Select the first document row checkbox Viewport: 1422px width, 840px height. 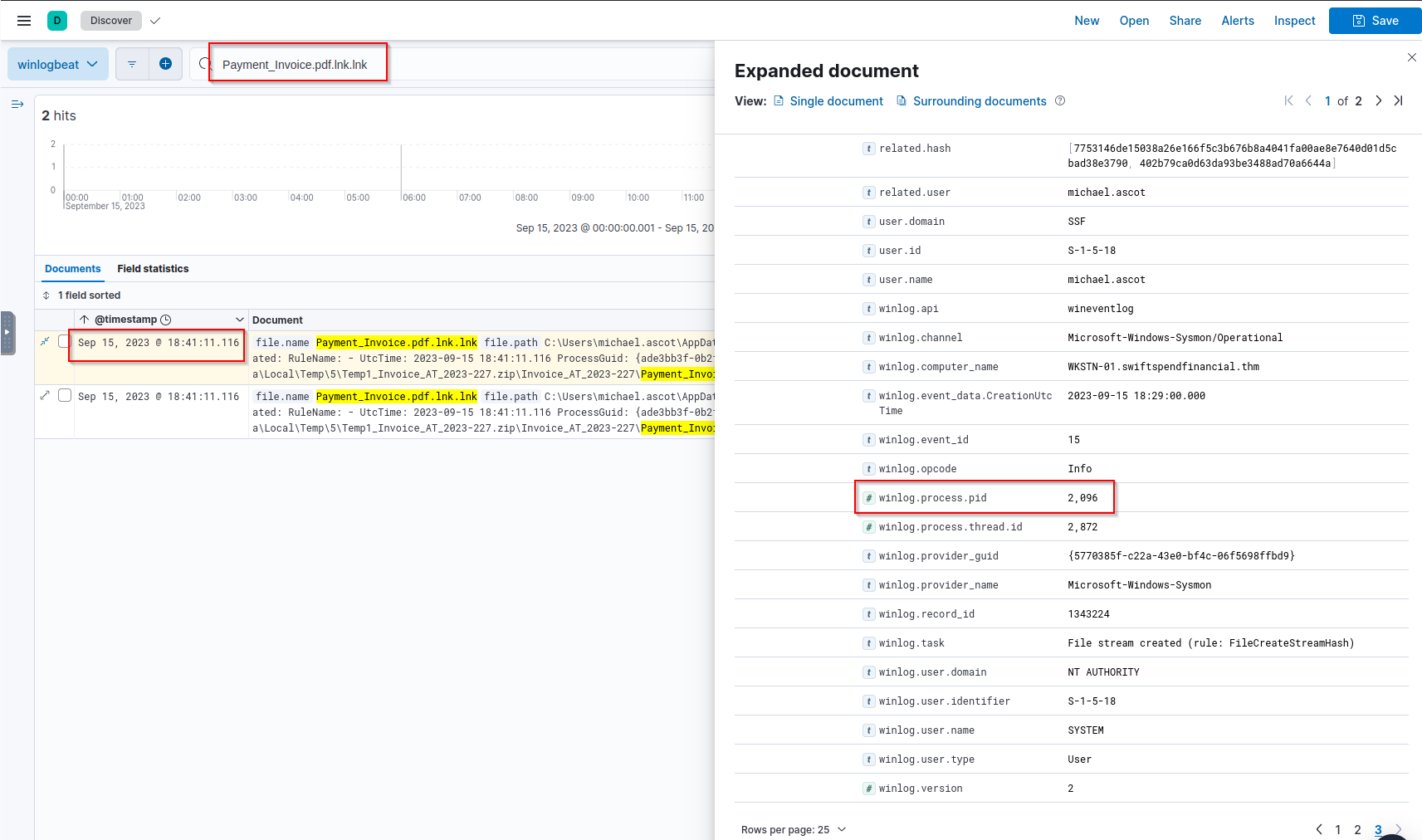coord(64,342)
